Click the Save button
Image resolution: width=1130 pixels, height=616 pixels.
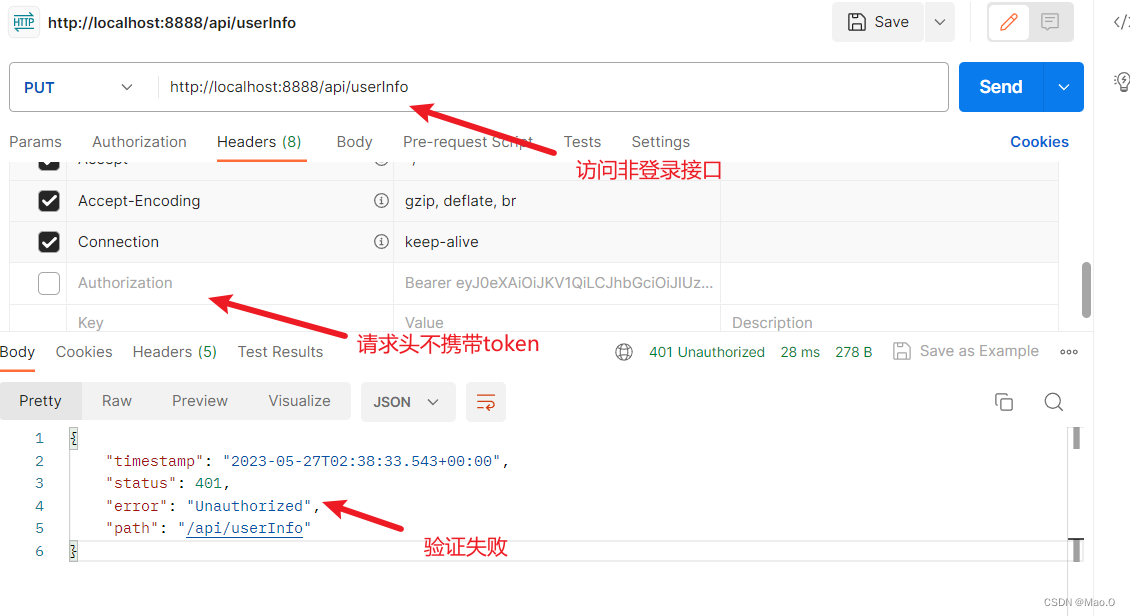(x=878, y=22)
